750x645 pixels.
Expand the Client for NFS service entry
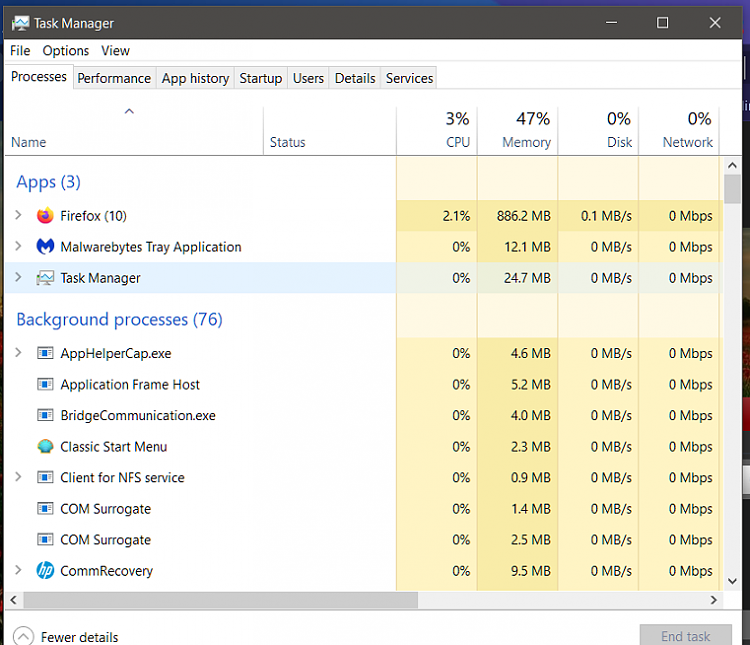coord(18,478)
